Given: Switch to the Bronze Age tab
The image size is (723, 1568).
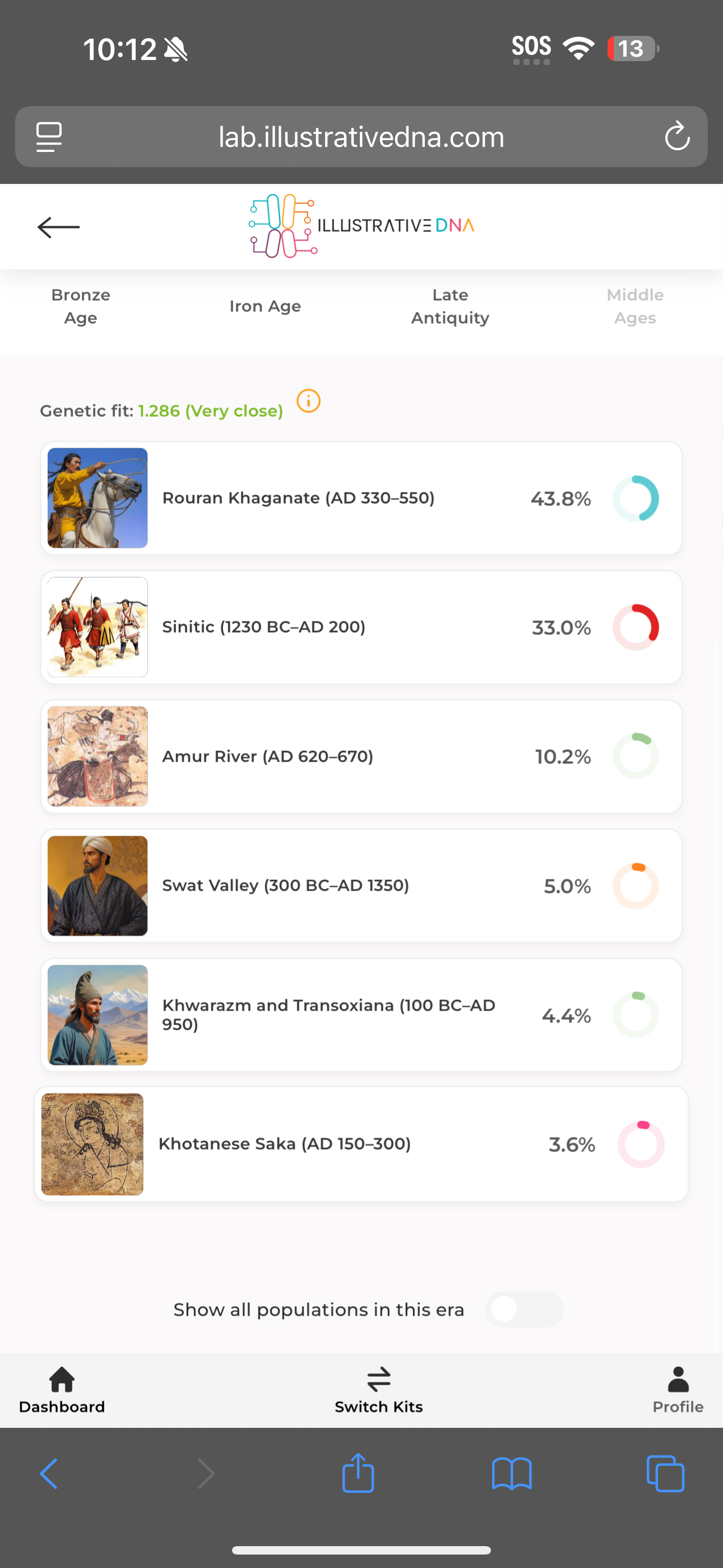Looking at the screenshot, I should [81, 306].
